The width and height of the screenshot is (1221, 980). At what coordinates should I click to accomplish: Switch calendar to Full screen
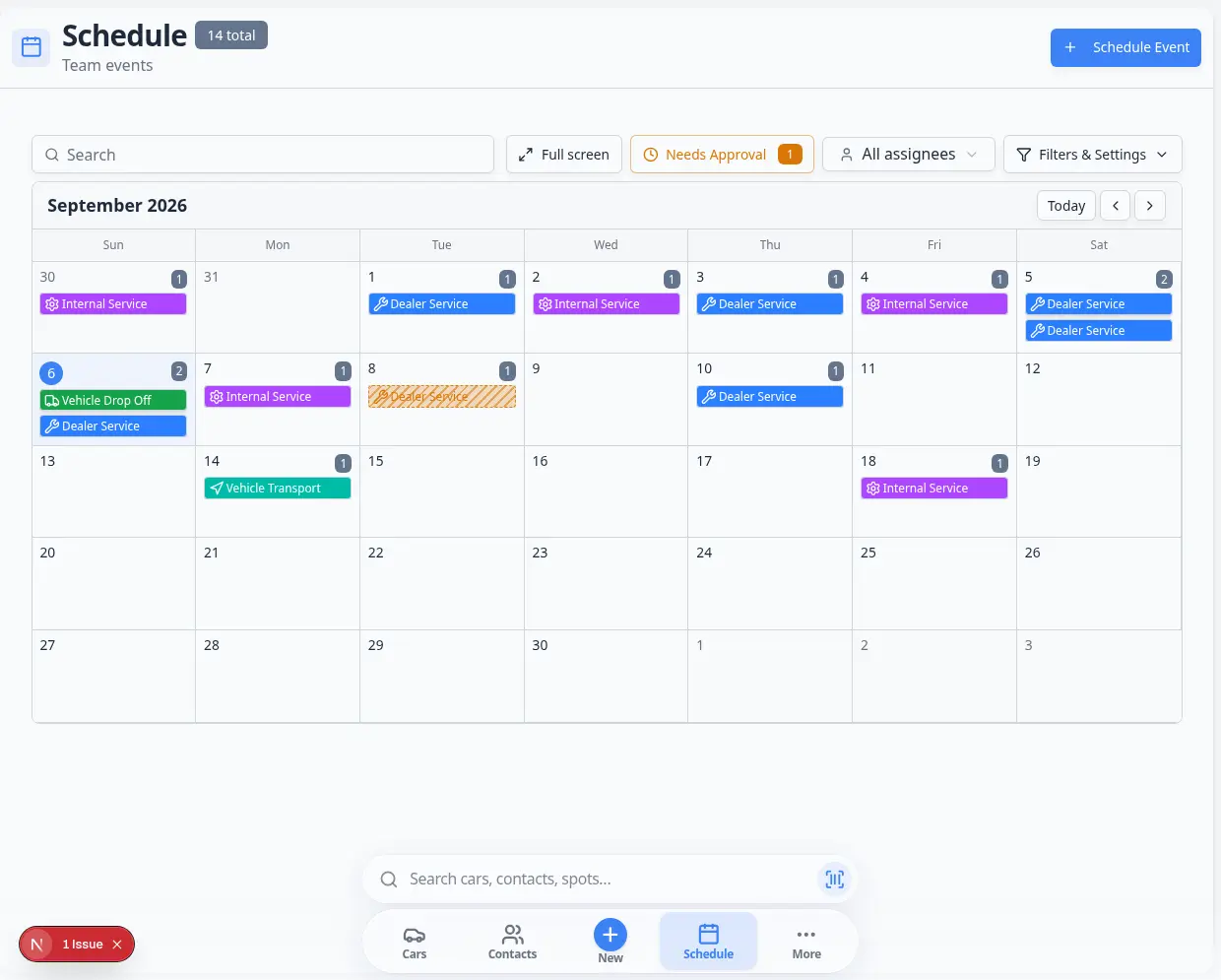coord(564,155)
